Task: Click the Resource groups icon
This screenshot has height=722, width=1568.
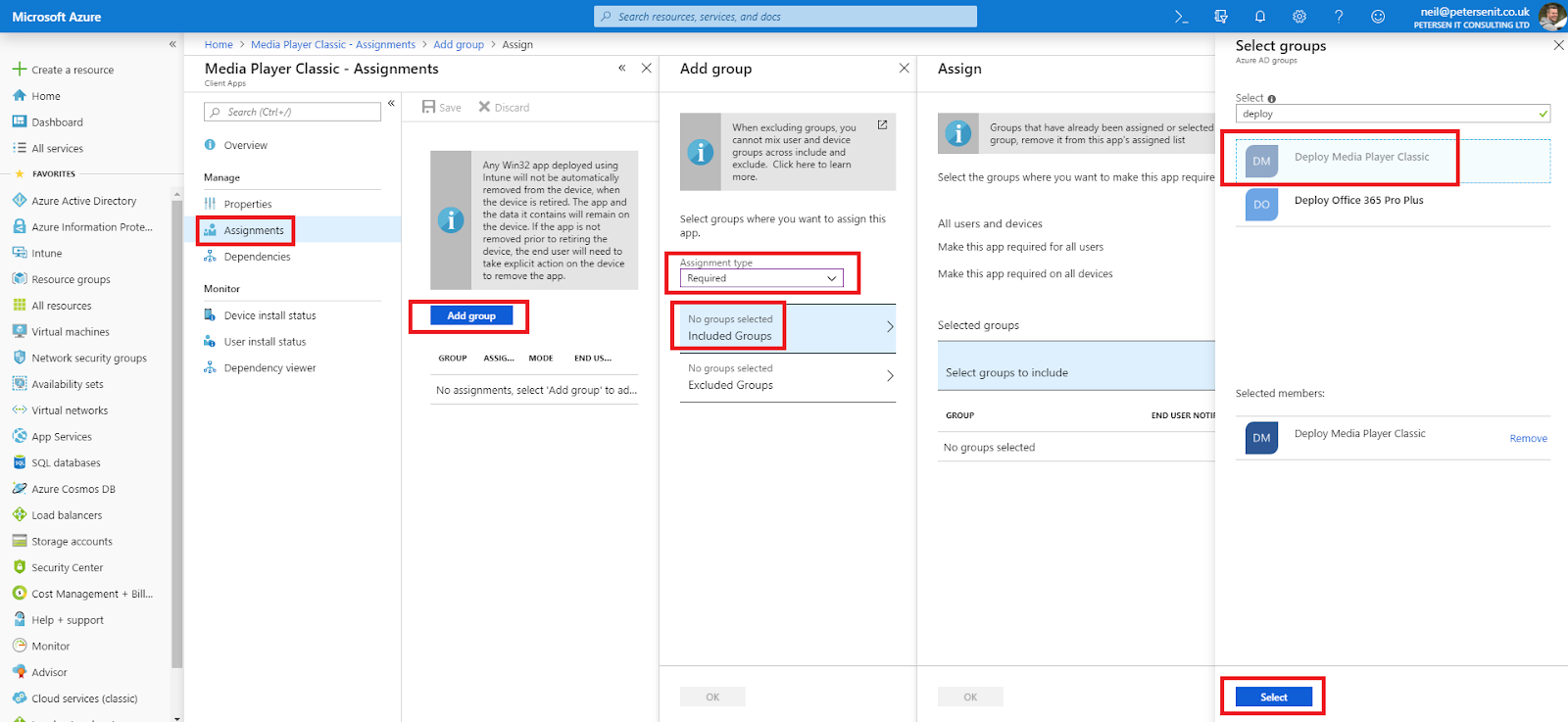Action: [x=20, y=279]
